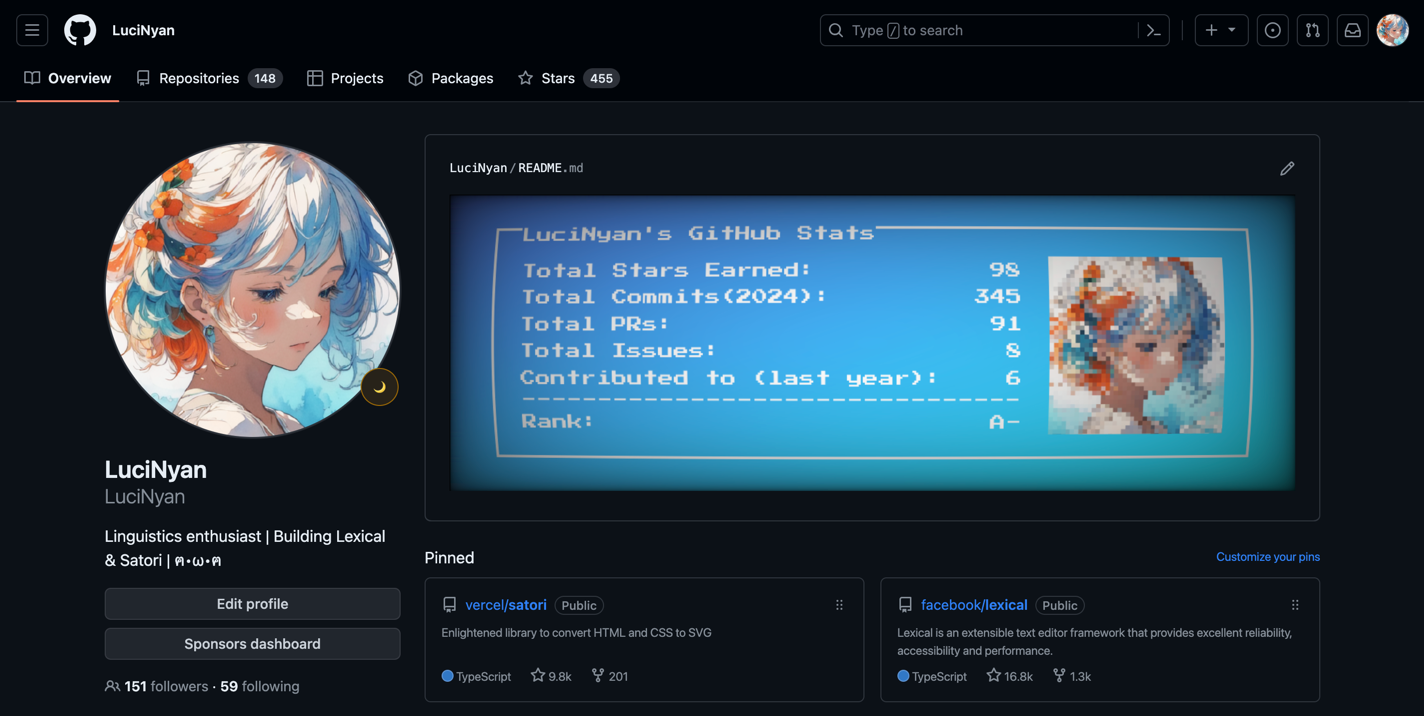Click the Edit profile button
This screenshot has width=1424, height=716.
click(252, 604)
